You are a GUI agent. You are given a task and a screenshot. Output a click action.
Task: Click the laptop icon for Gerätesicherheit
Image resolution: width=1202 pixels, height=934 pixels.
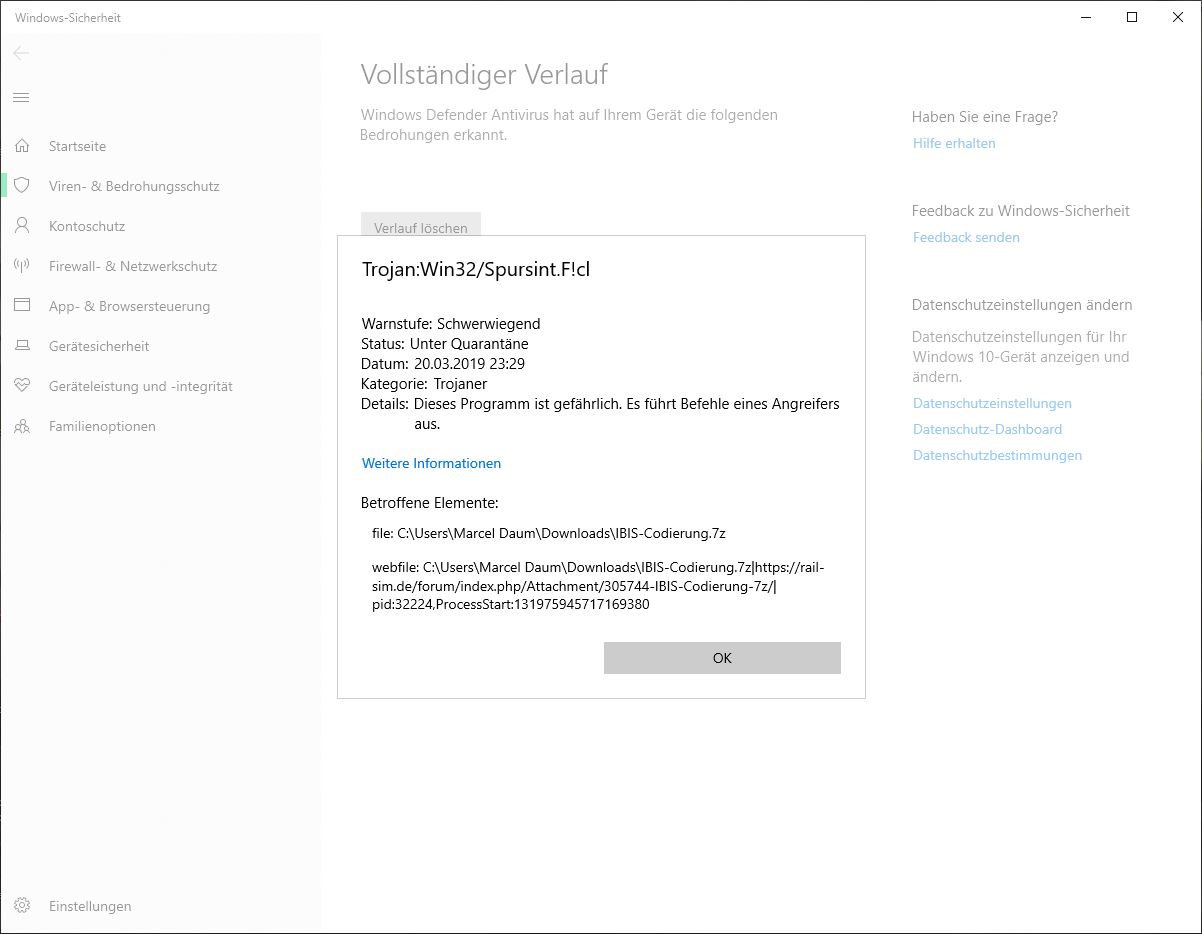click(x=22, y=346)
